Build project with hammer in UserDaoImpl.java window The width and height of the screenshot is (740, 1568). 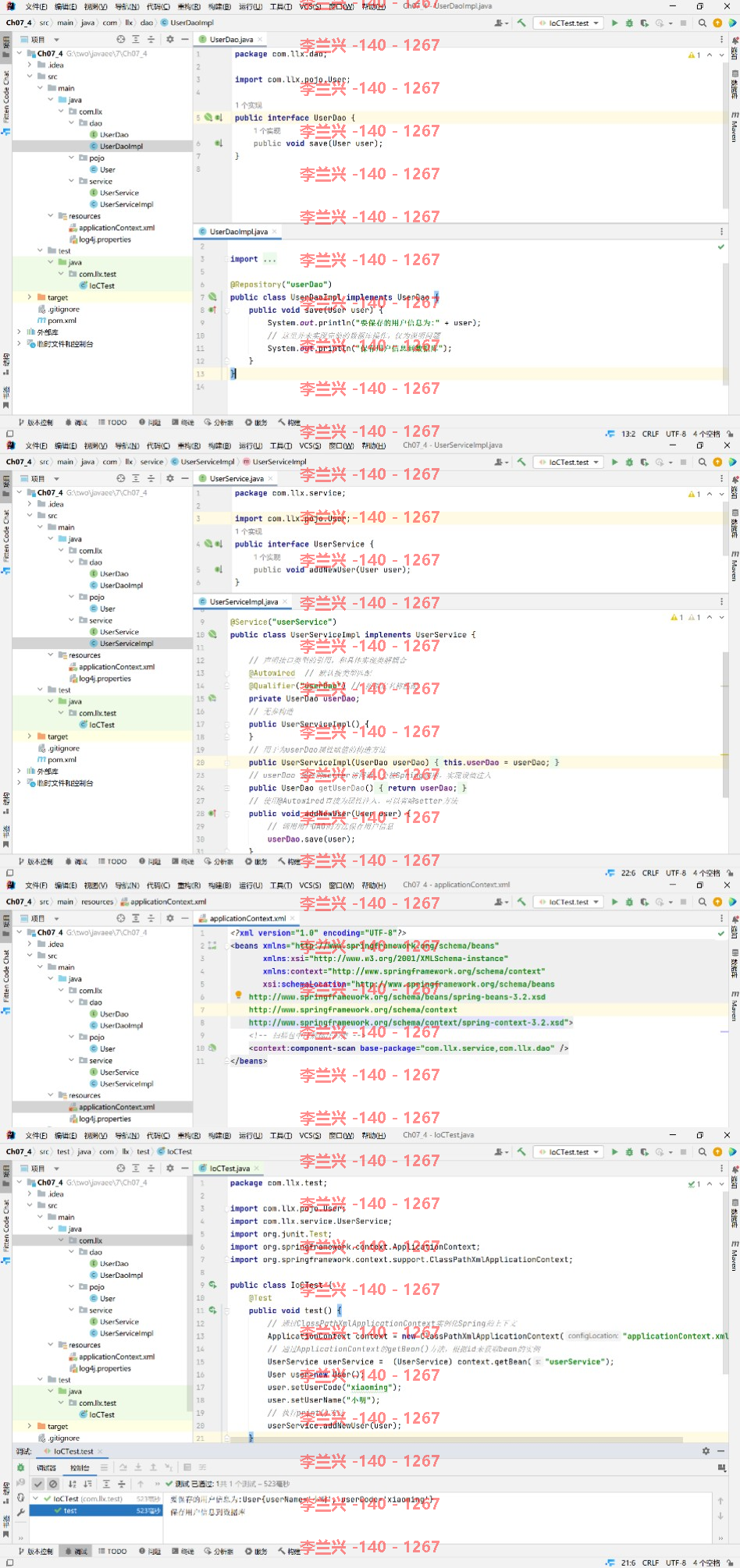click(x=521, y=23)
